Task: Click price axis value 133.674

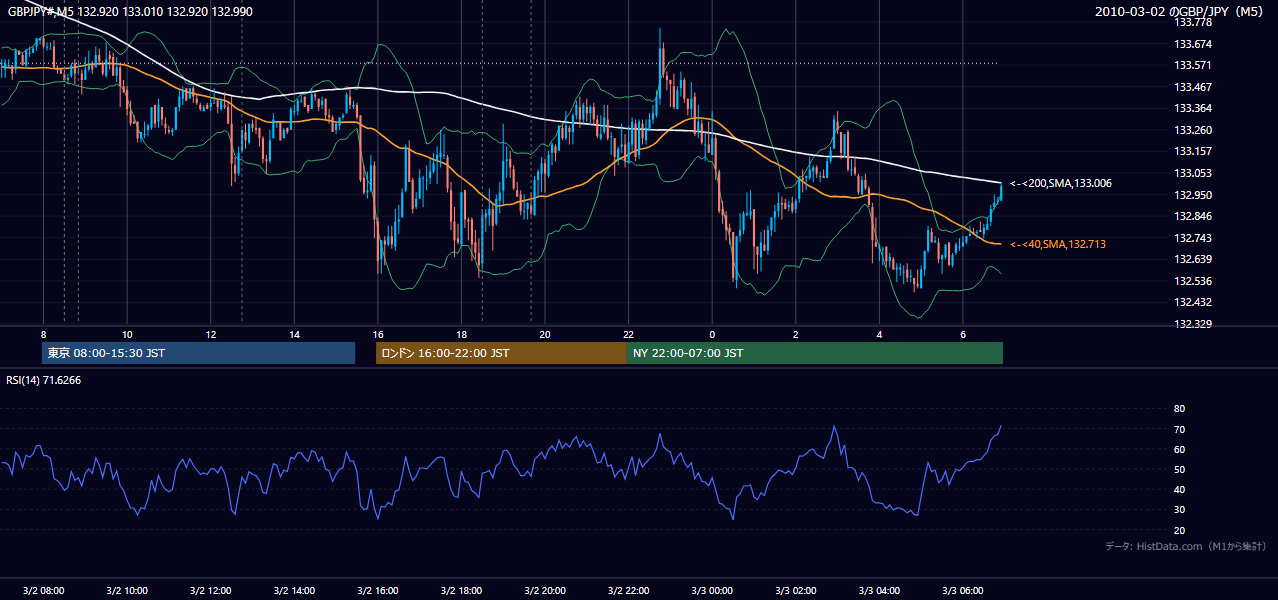Action: click(x=1191, y=44)
